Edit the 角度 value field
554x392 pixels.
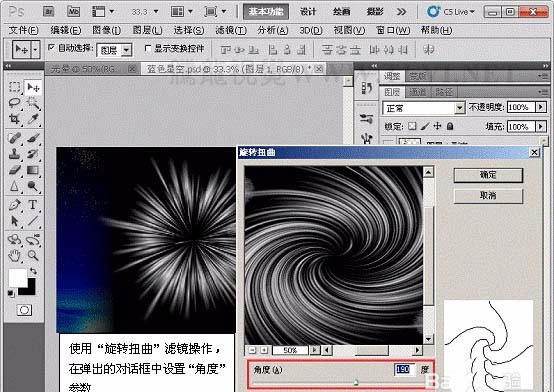pyautogui.click(x=404, y=369)
